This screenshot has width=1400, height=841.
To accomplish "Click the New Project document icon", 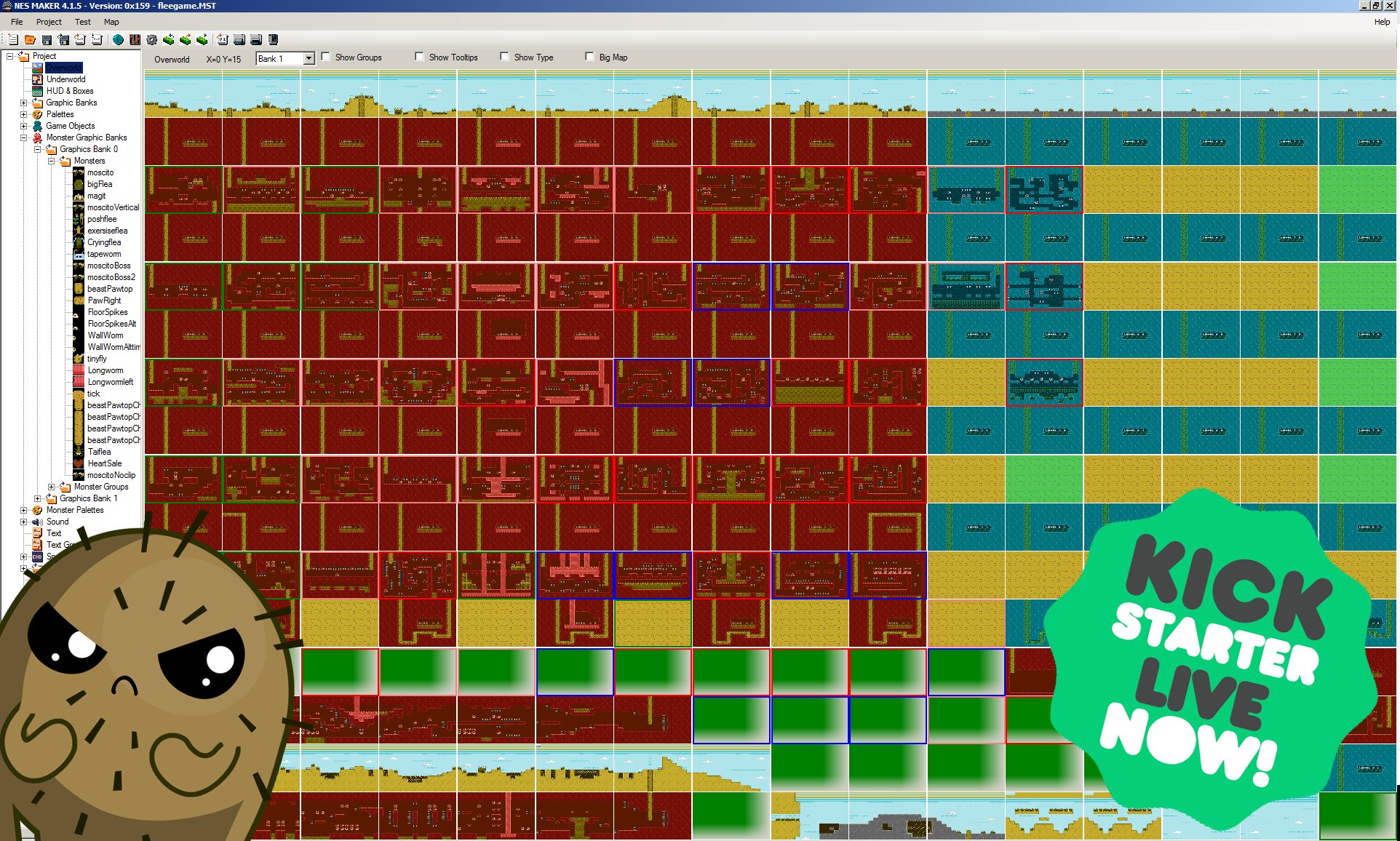I will pos(13,40).
